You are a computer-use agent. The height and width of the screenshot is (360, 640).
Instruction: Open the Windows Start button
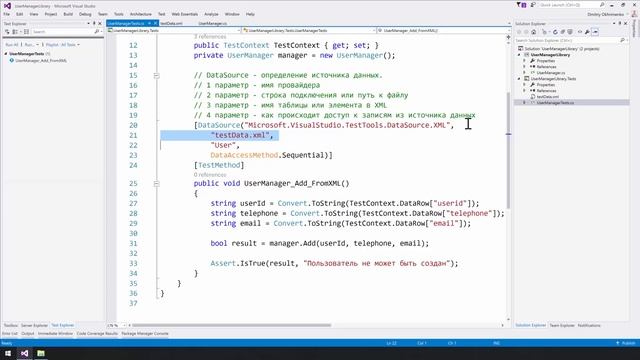click(x=8, y=353)
